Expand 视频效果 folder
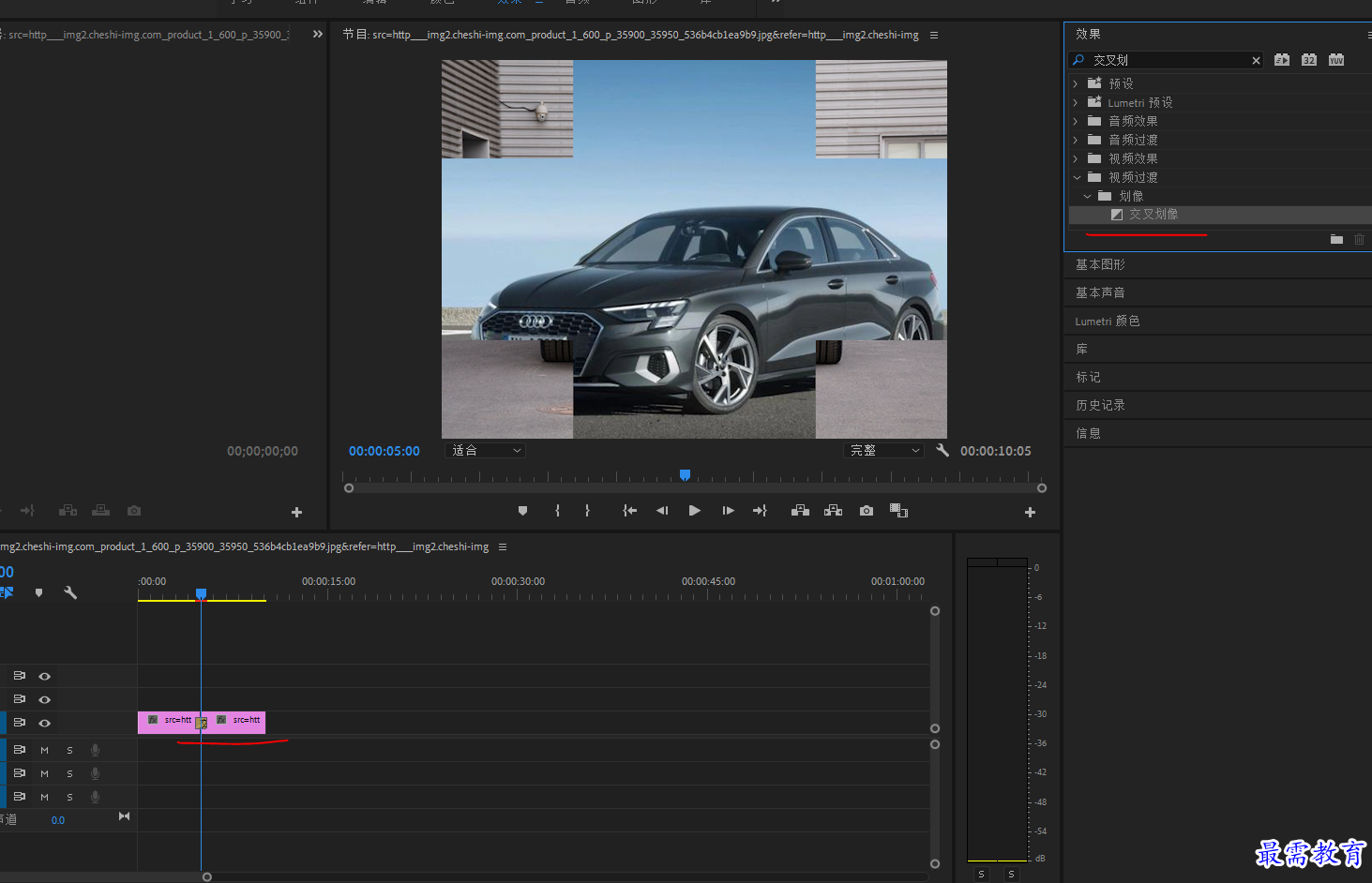 coord(1076,158)
